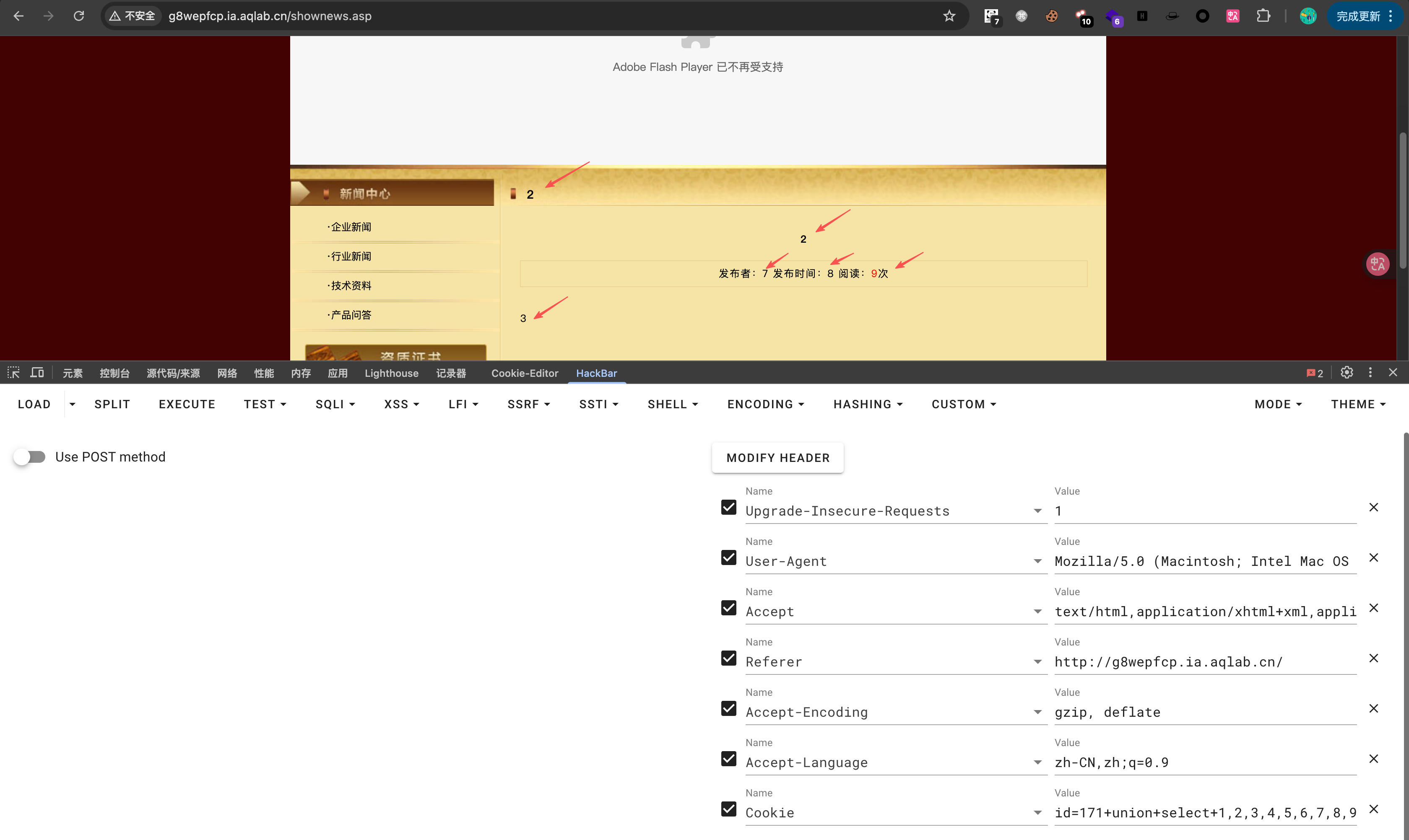Bookmark this page with star icon
1409x840 pixels.
[949, 16]
